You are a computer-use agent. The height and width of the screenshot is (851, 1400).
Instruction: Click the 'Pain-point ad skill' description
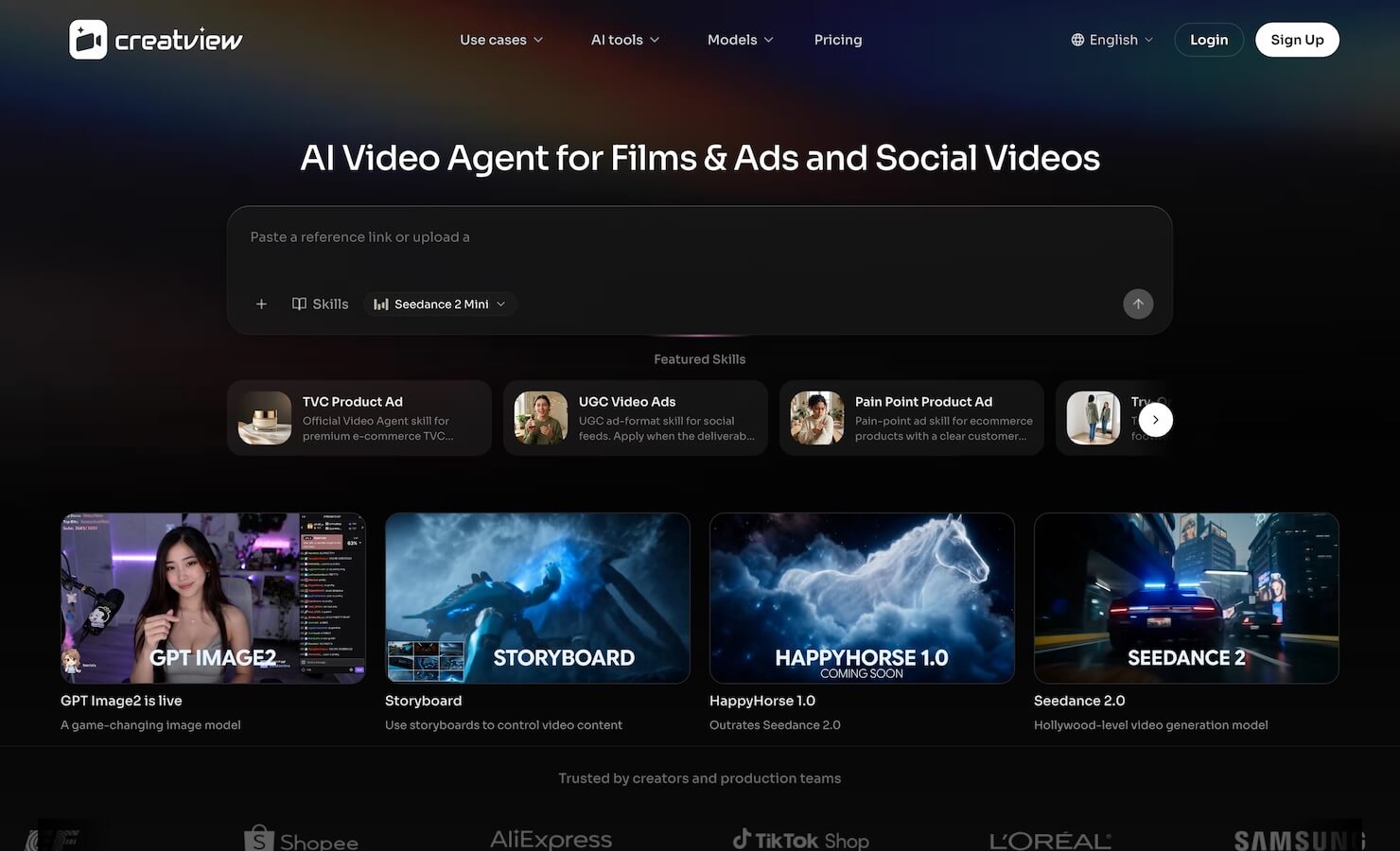(x=944, y=428)
